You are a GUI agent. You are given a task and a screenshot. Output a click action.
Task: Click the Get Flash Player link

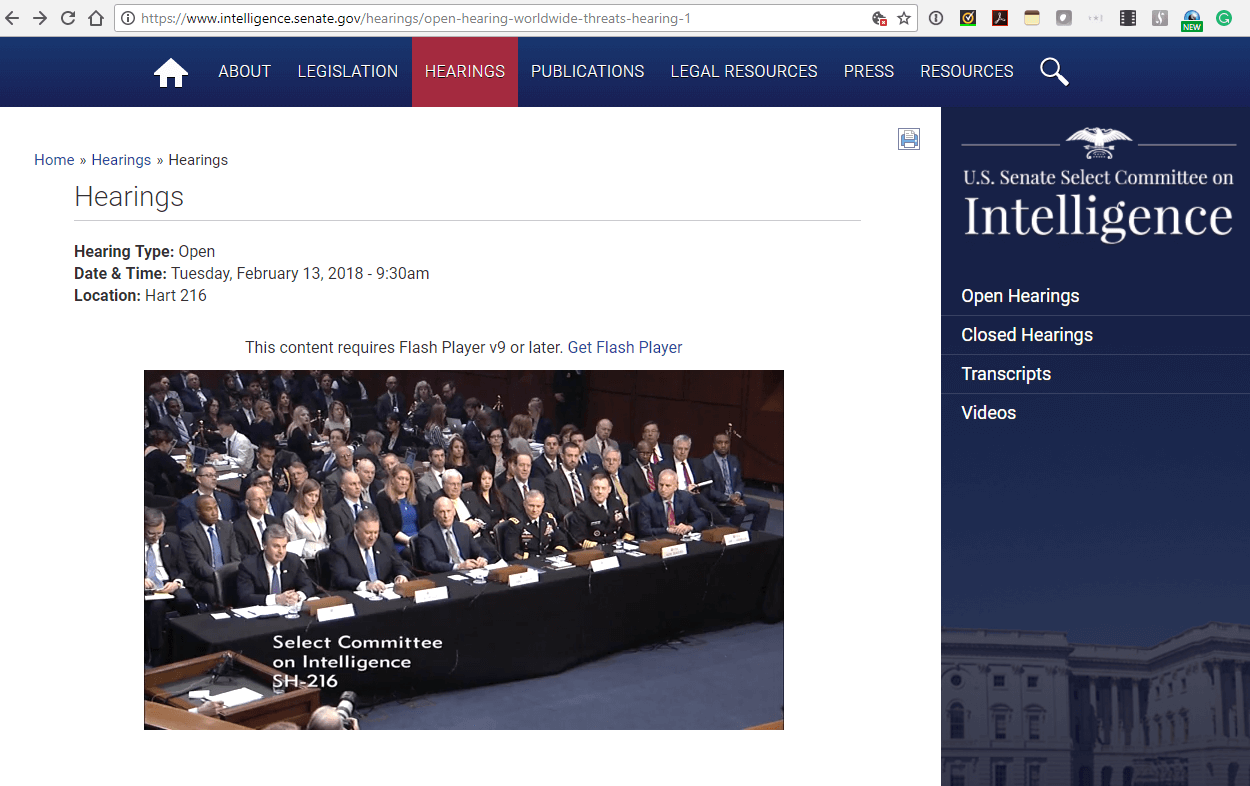625,347
